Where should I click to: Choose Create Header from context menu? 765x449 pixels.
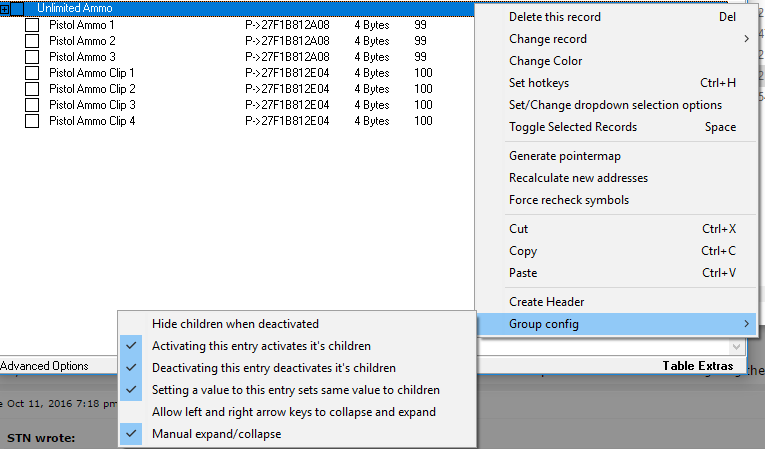point(546,302)
